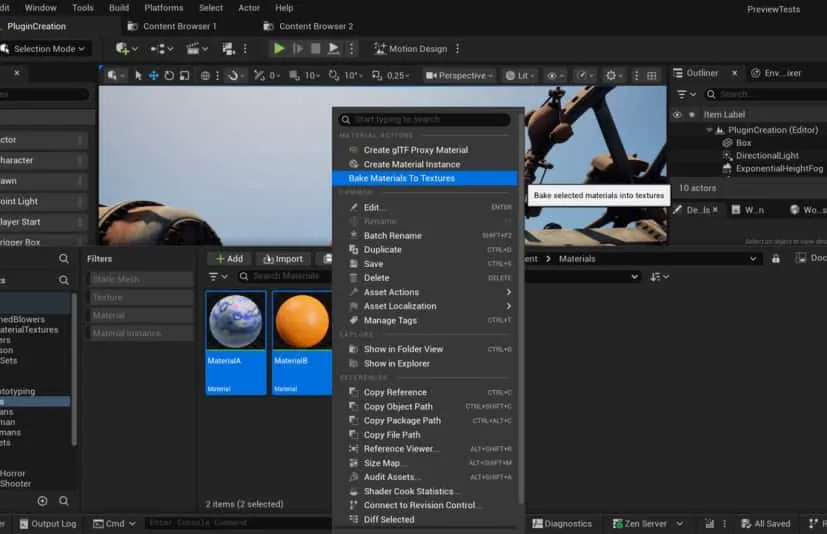Image resolution: width=827 pixels, height=534 pixels.
Task: Open the Perspective view mode dropdown
Action: click(x=459, y=75)
